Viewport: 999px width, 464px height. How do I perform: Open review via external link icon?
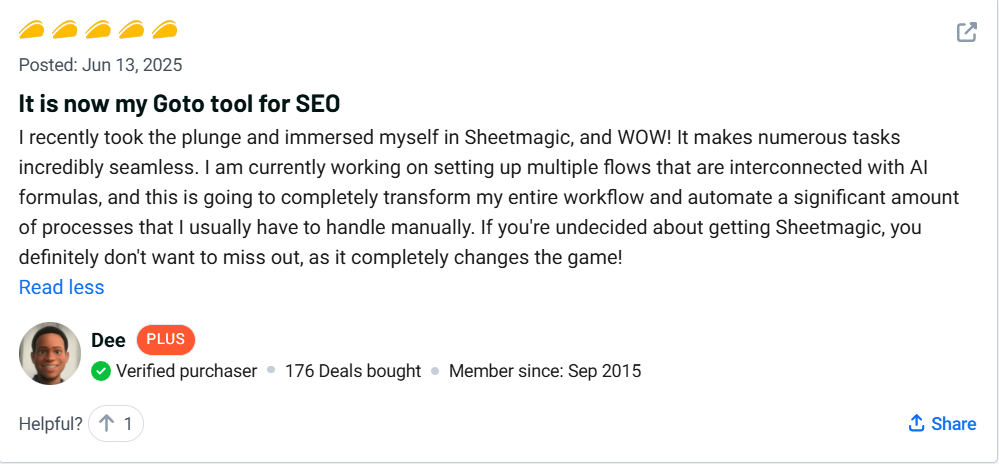[x=966, y=32]
